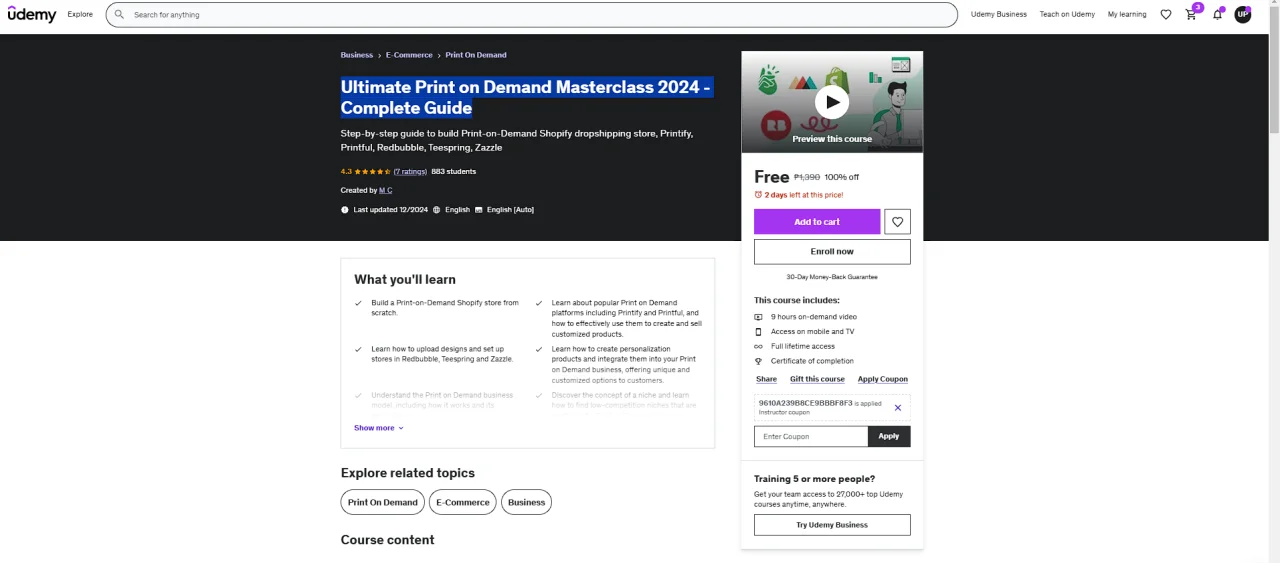Select Print On Demand topic chip
This screenshot has width=1280, height=563.
(383, 503)
